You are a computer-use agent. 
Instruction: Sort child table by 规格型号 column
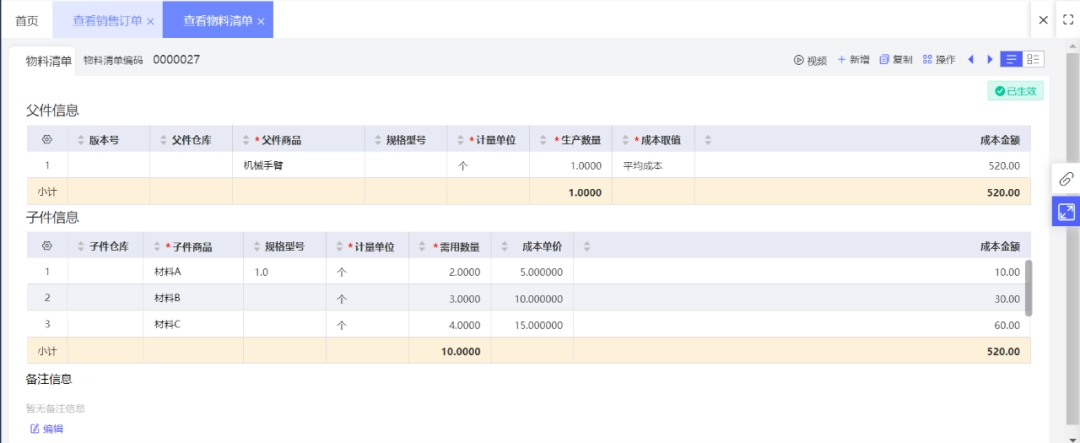[257, 246]
